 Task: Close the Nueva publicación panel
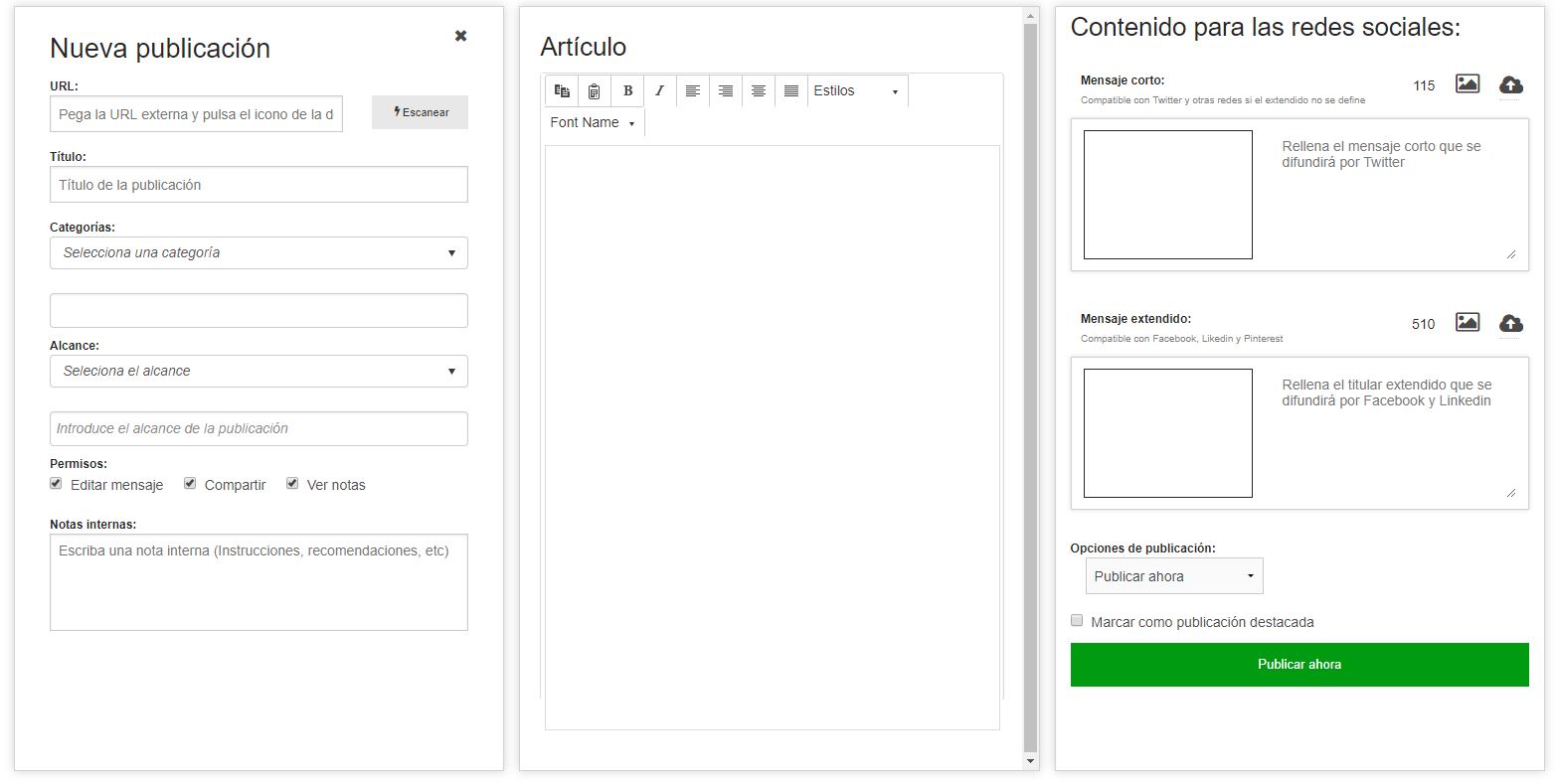(460, 36)
